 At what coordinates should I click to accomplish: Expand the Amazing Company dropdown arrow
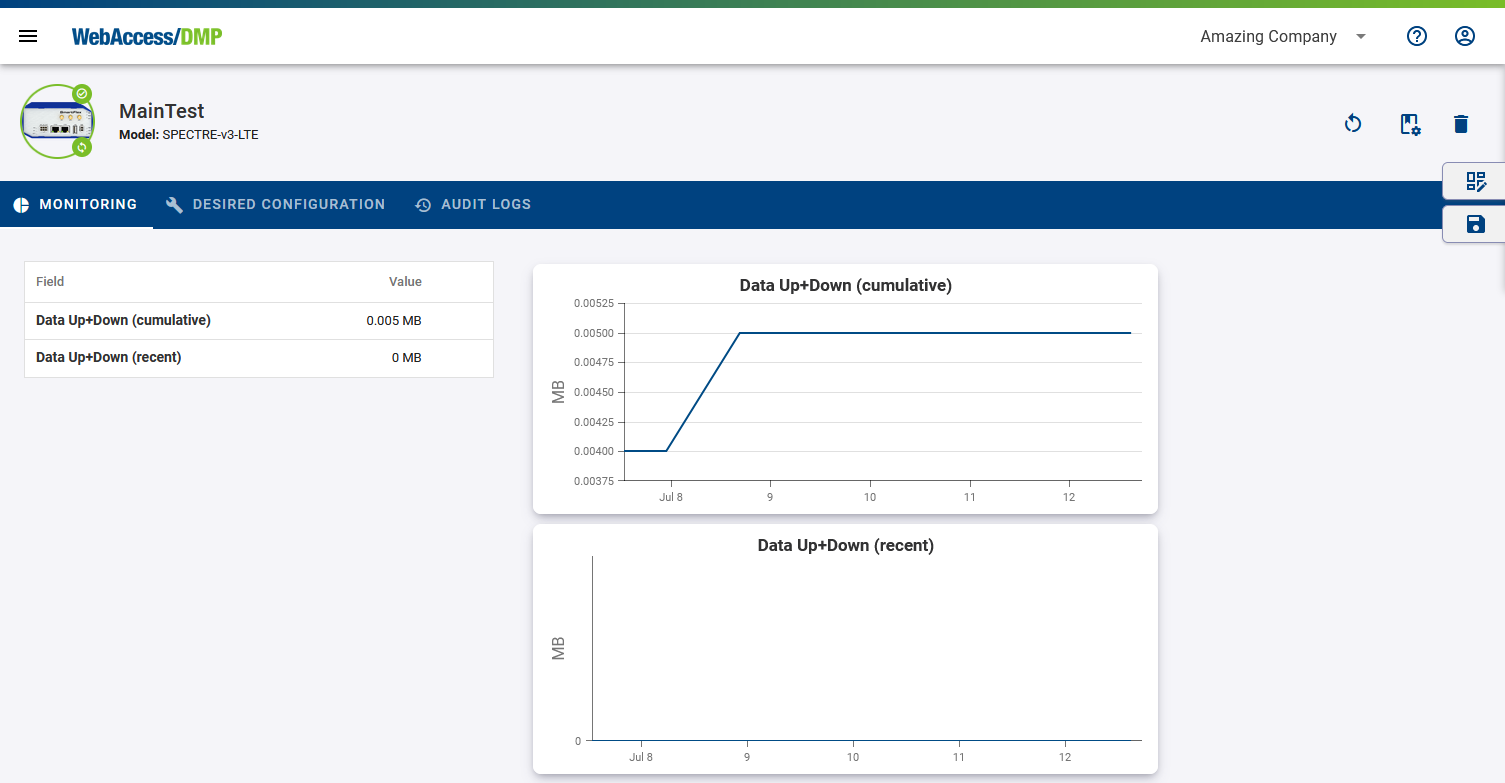pos(1360,37)
